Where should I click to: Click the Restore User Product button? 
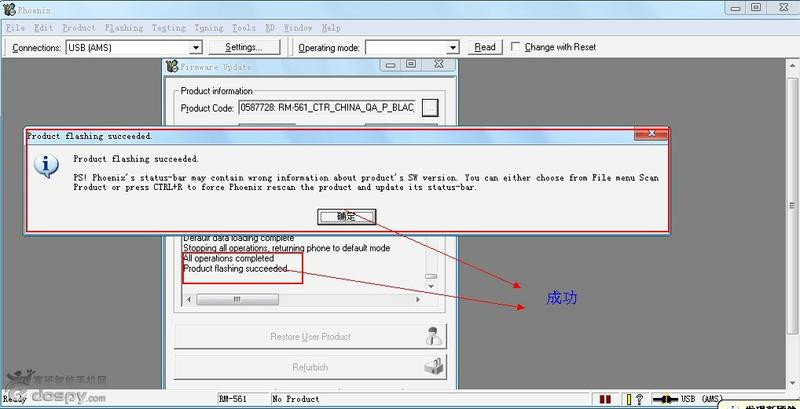coord(310,337)
